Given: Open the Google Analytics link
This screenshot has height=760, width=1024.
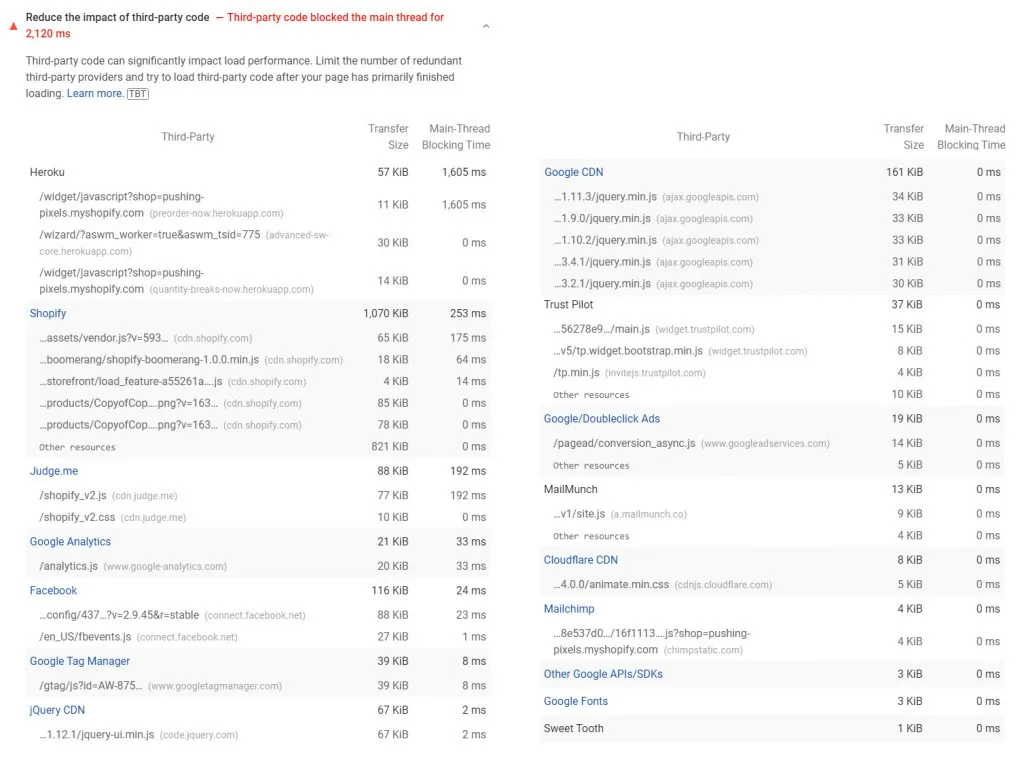Looking at the screenshot, I should [x=72, y=541].
